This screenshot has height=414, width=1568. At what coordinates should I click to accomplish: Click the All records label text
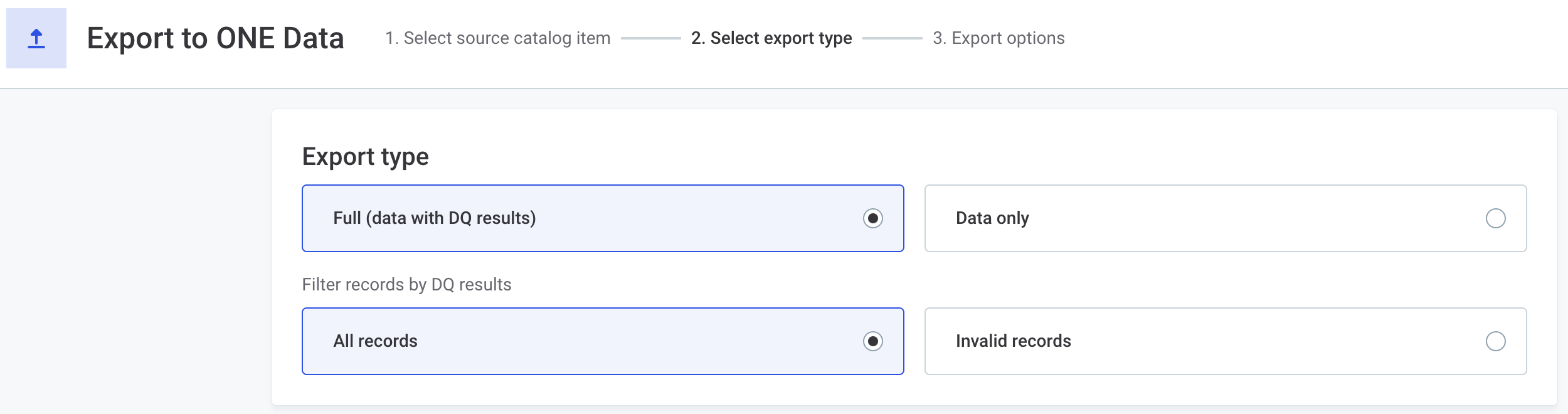[375, 341]
